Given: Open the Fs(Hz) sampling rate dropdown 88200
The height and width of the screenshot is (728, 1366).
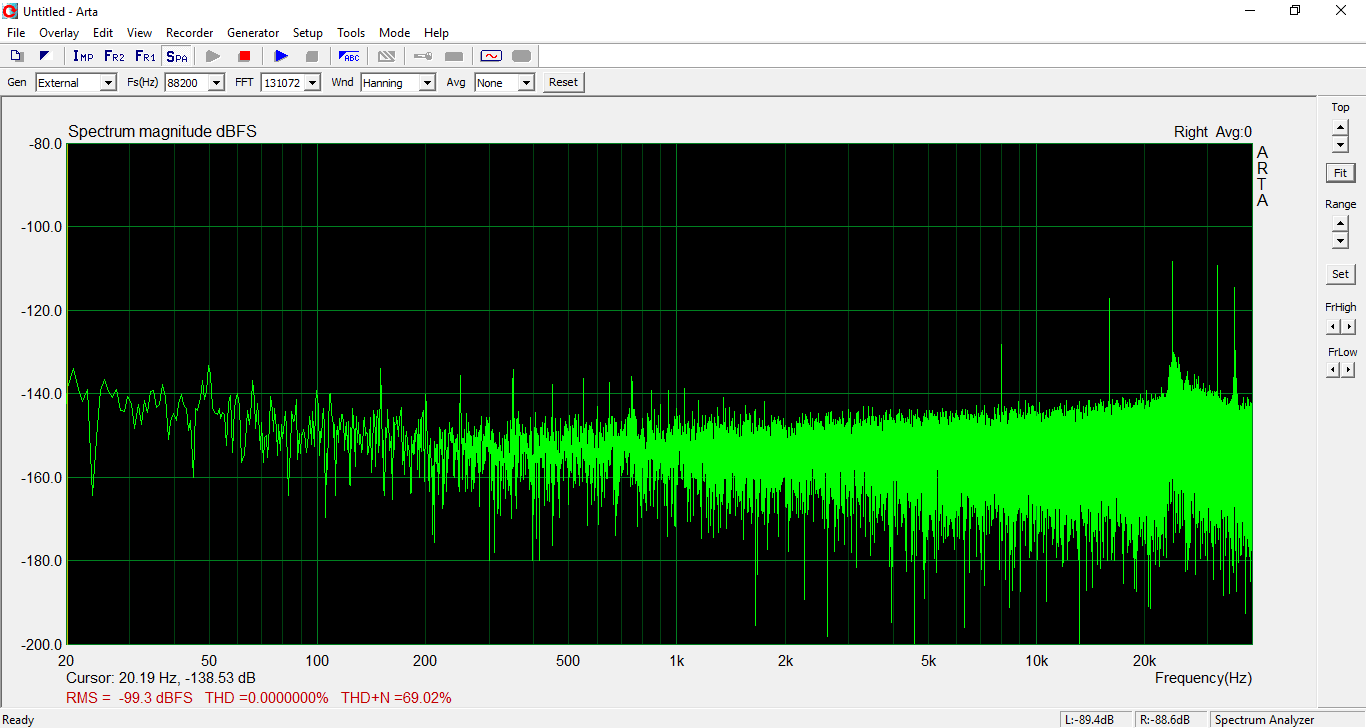Looking at the screenshot, I should (x=194, y=83).
